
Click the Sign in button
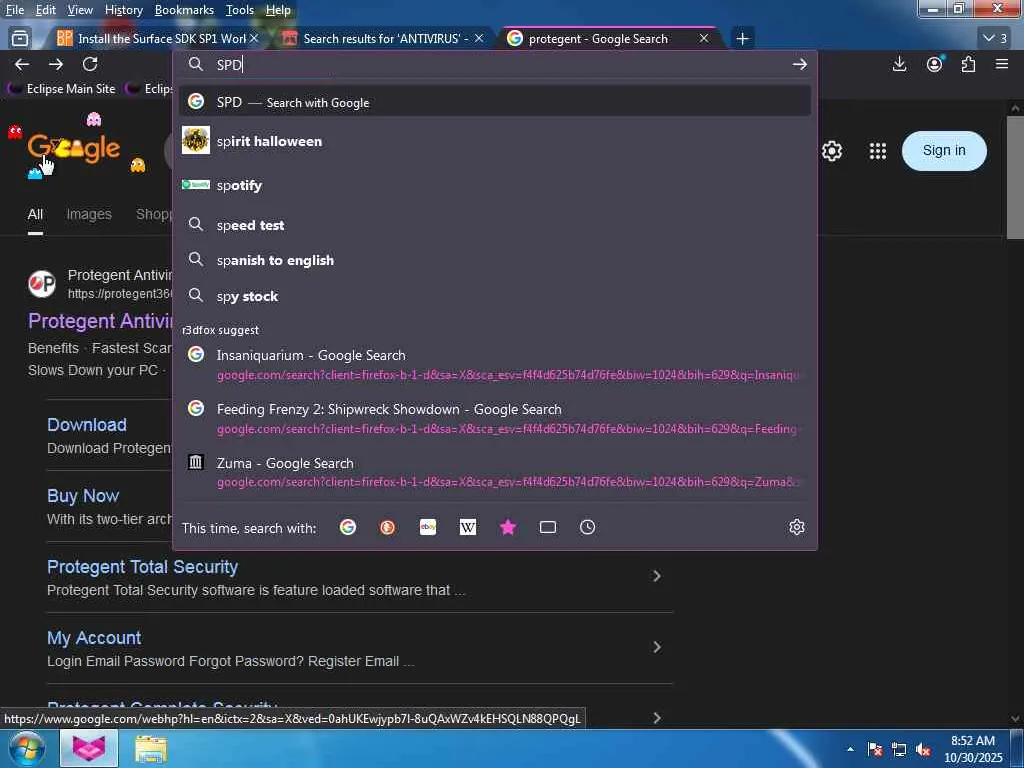944,151
